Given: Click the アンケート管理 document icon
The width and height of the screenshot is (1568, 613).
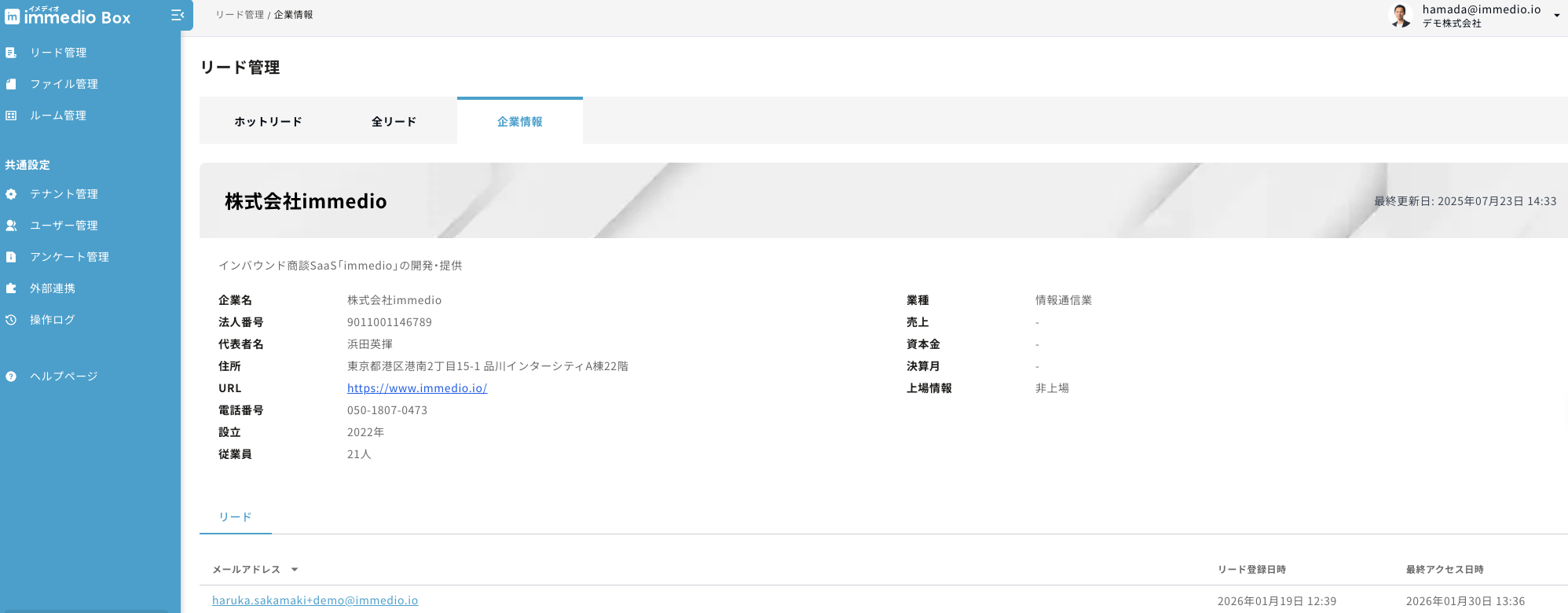Looking at the screenshot, I should 11,257.
